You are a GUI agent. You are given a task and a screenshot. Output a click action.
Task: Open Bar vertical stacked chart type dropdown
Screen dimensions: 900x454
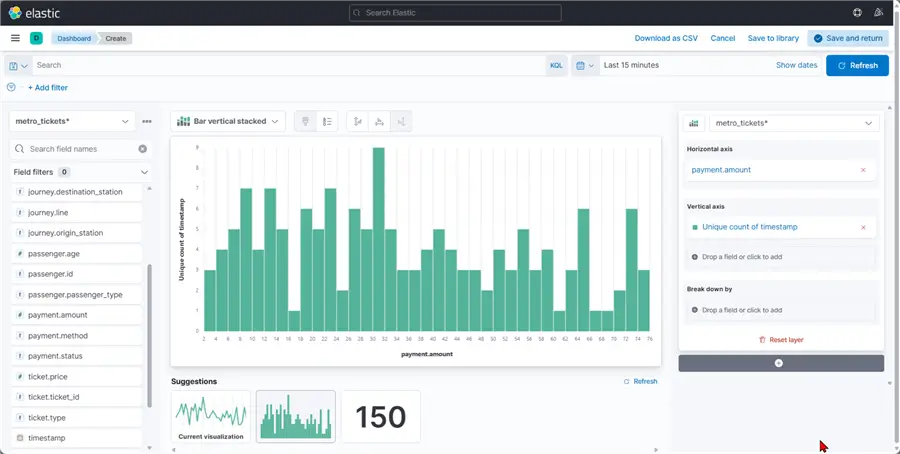coord(228,122)
